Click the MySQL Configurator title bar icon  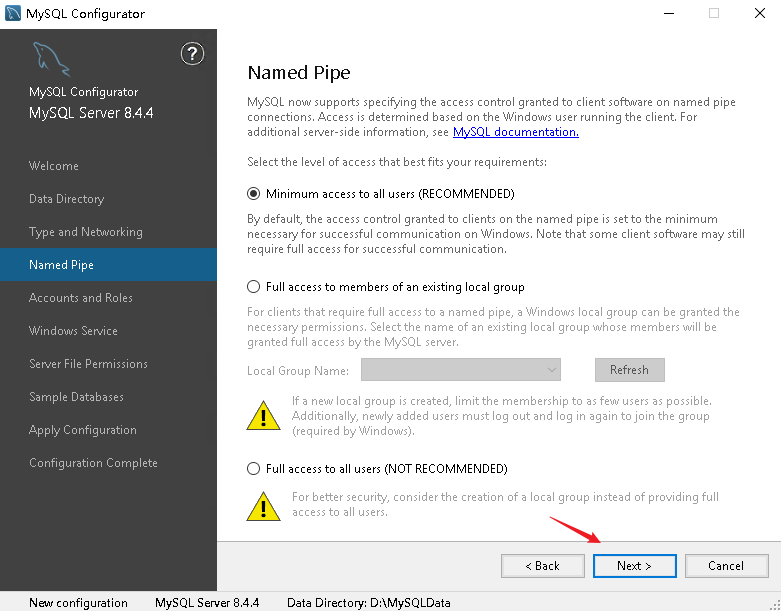[12, 13]
